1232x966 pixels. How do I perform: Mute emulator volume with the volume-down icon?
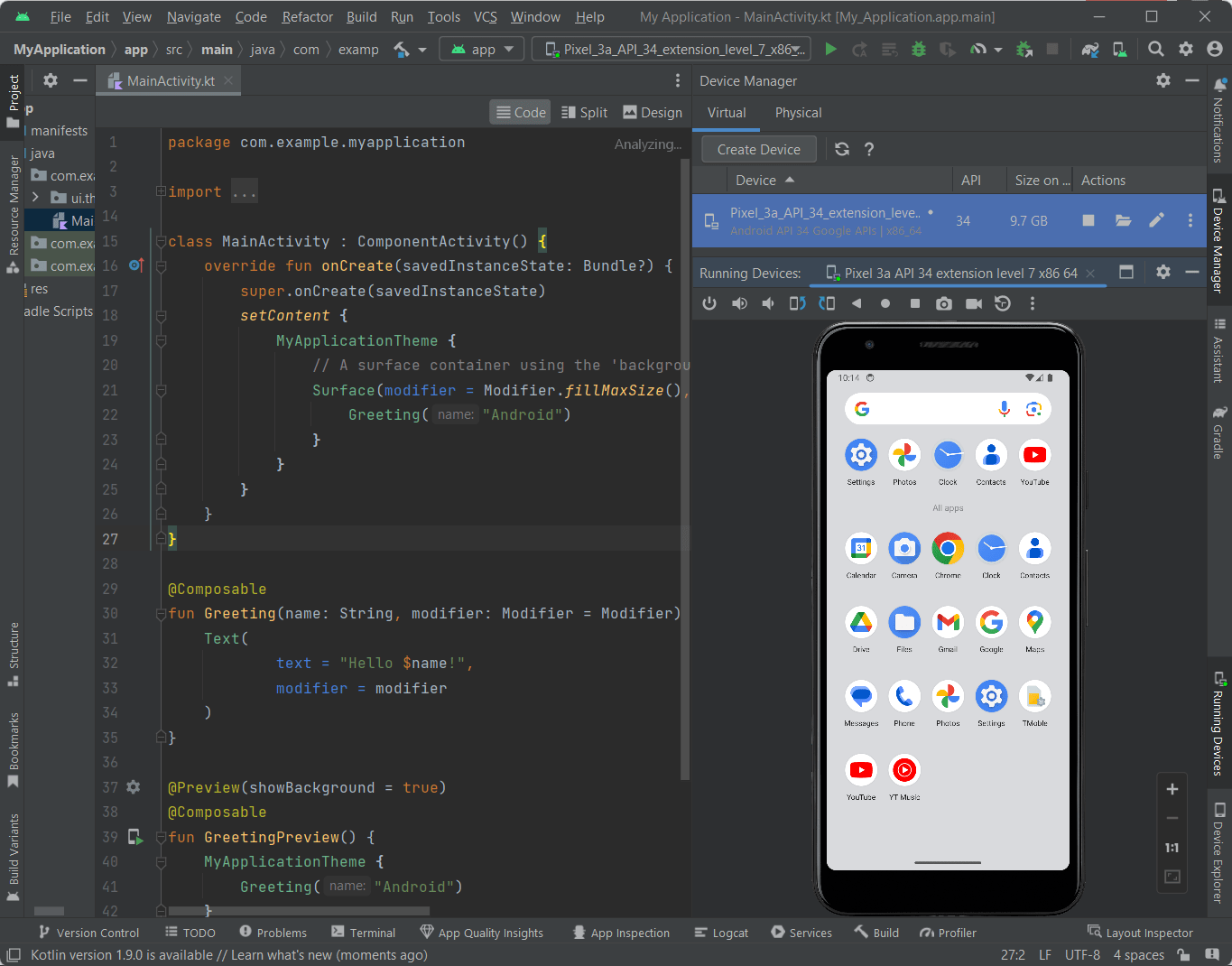click(768, 303)
